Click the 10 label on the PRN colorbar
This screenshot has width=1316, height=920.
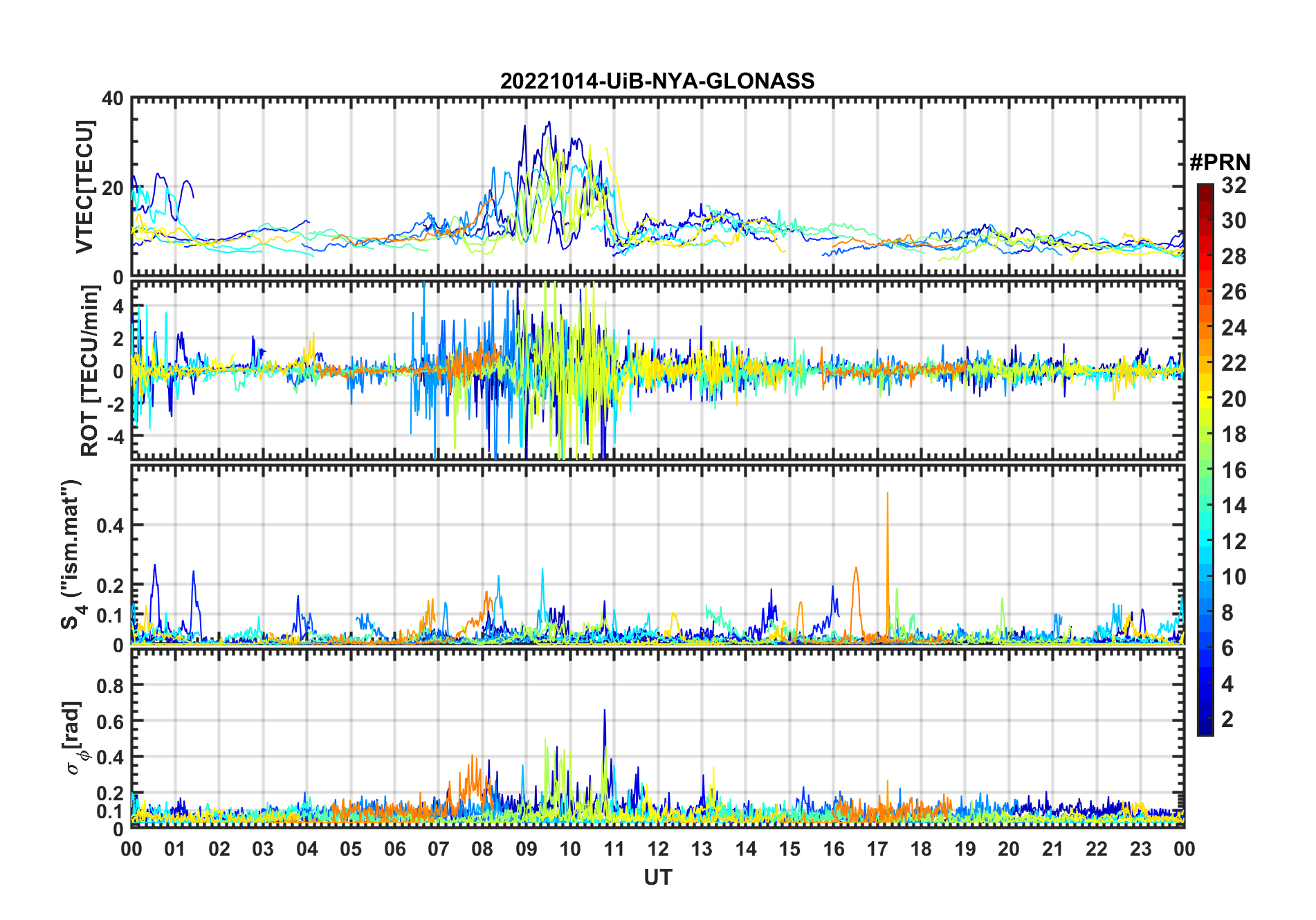(1234, 577)
